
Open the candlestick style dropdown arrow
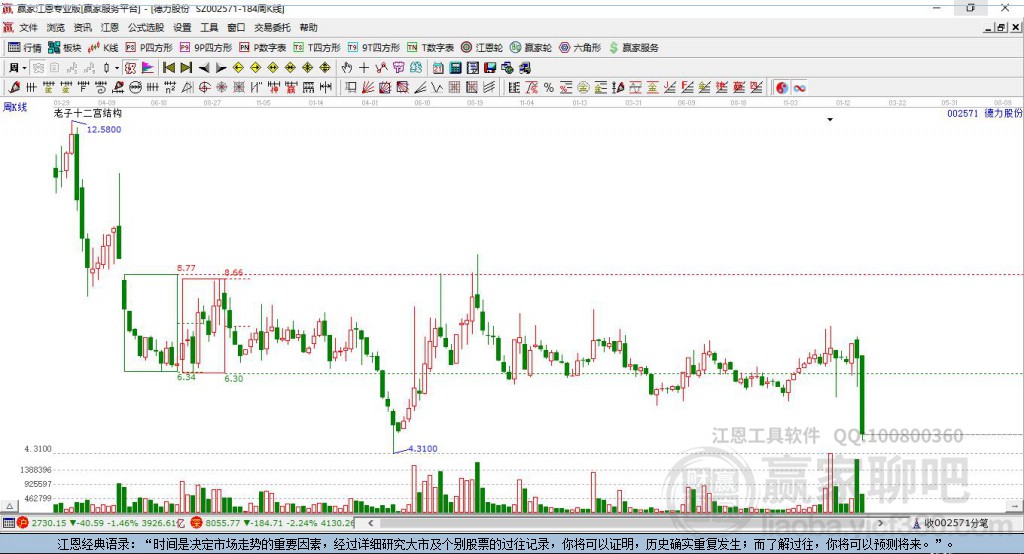click(x=116, y=68)
